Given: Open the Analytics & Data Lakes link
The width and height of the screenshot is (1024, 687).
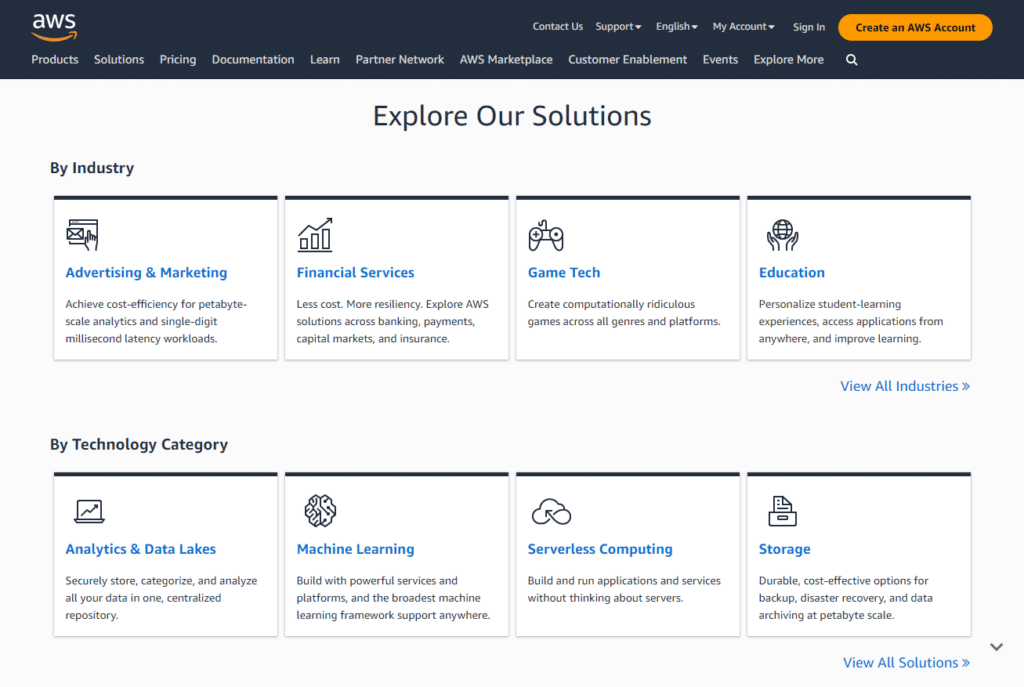Looking at the screenshot, I should [x=140, y=549].
